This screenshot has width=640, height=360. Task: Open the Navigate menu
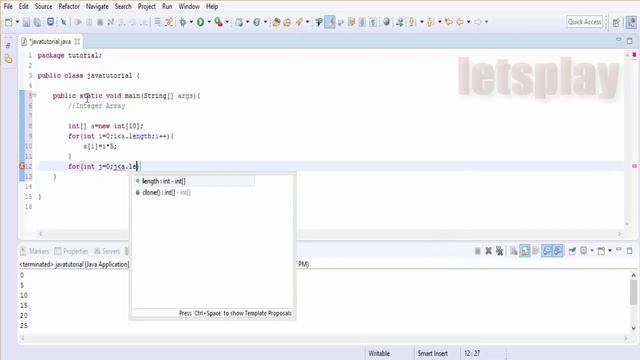pos(97,7)
